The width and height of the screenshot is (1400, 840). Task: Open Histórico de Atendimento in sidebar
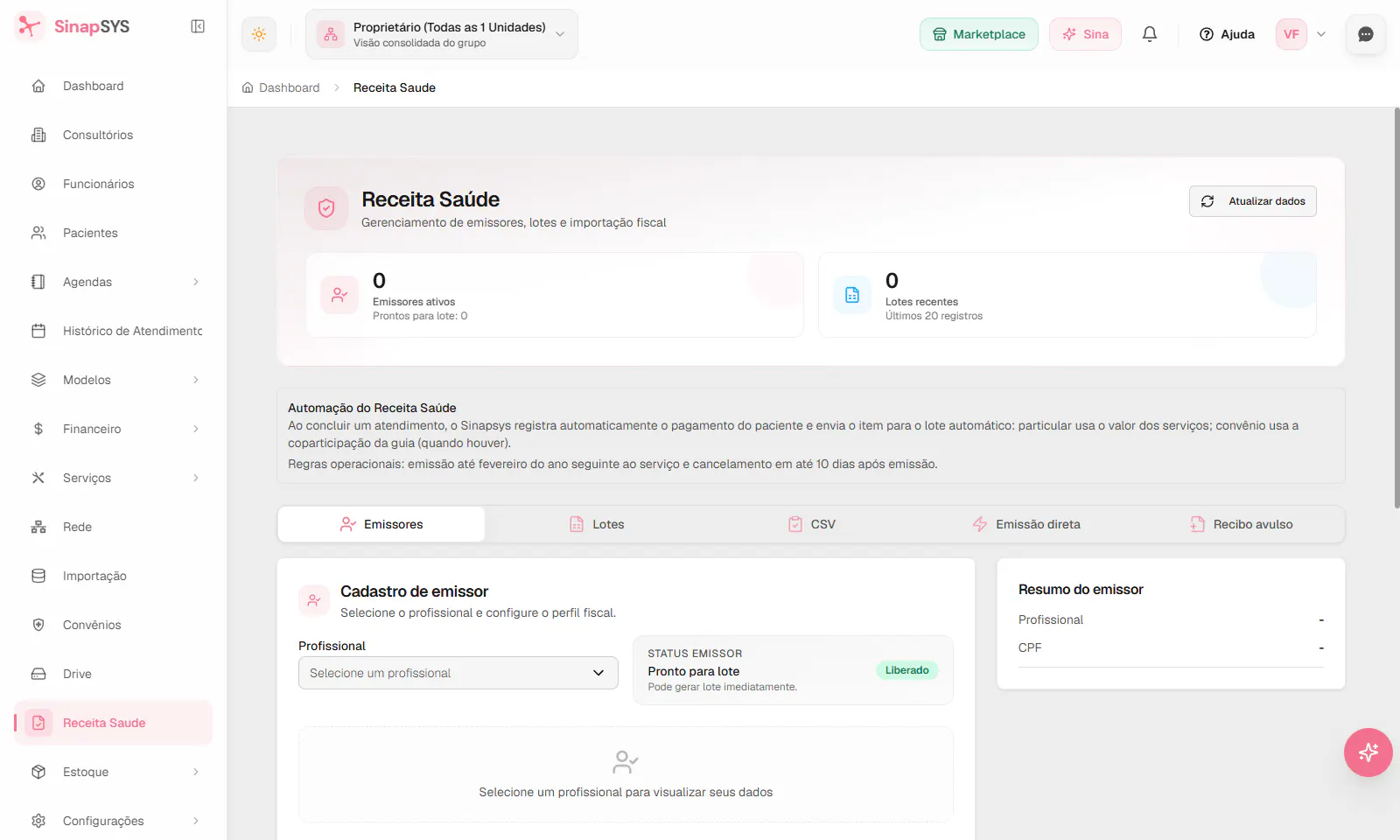click(113, 331)
